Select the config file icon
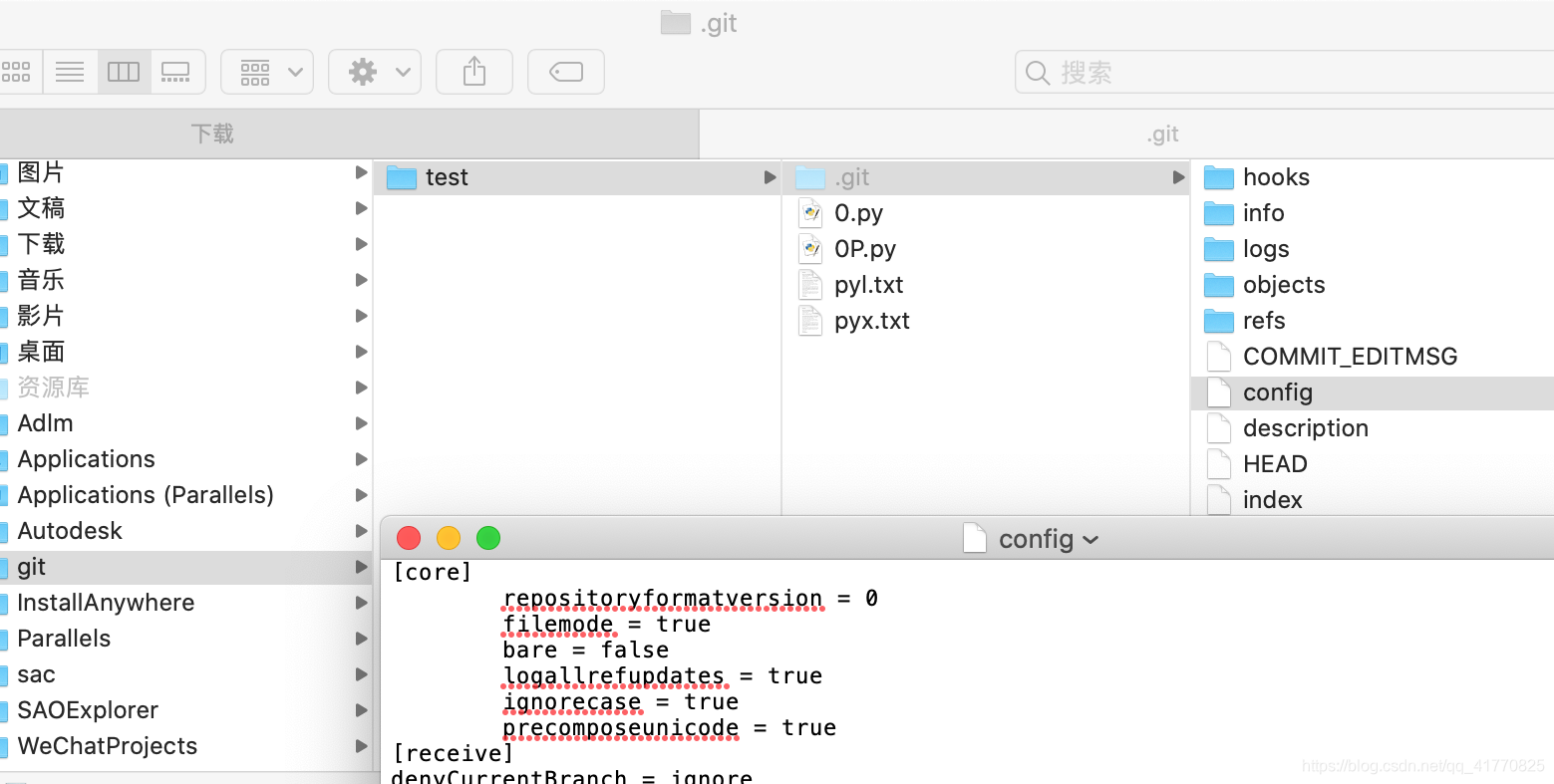Viewport: 1554px width, 784px height. pyautogui.click(x=1219, y=392)
